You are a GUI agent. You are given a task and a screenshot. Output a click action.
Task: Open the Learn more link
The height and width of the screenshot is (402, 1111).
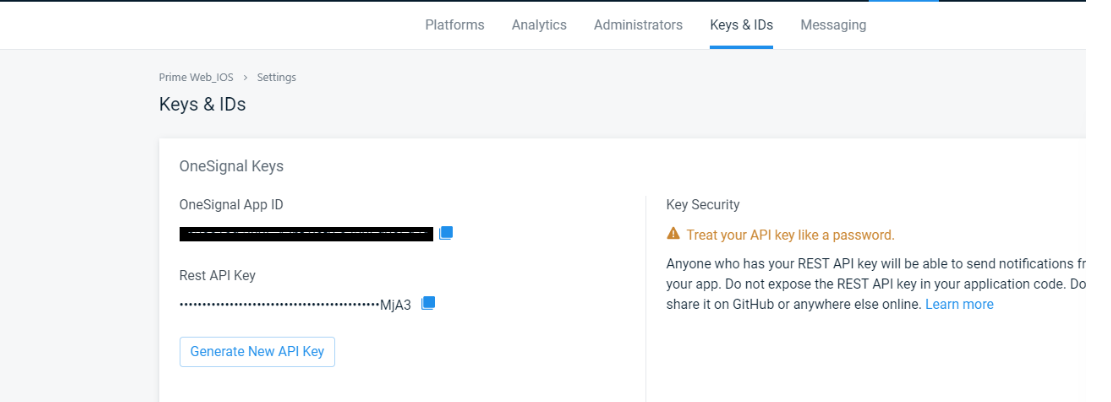tap(959, 304)
